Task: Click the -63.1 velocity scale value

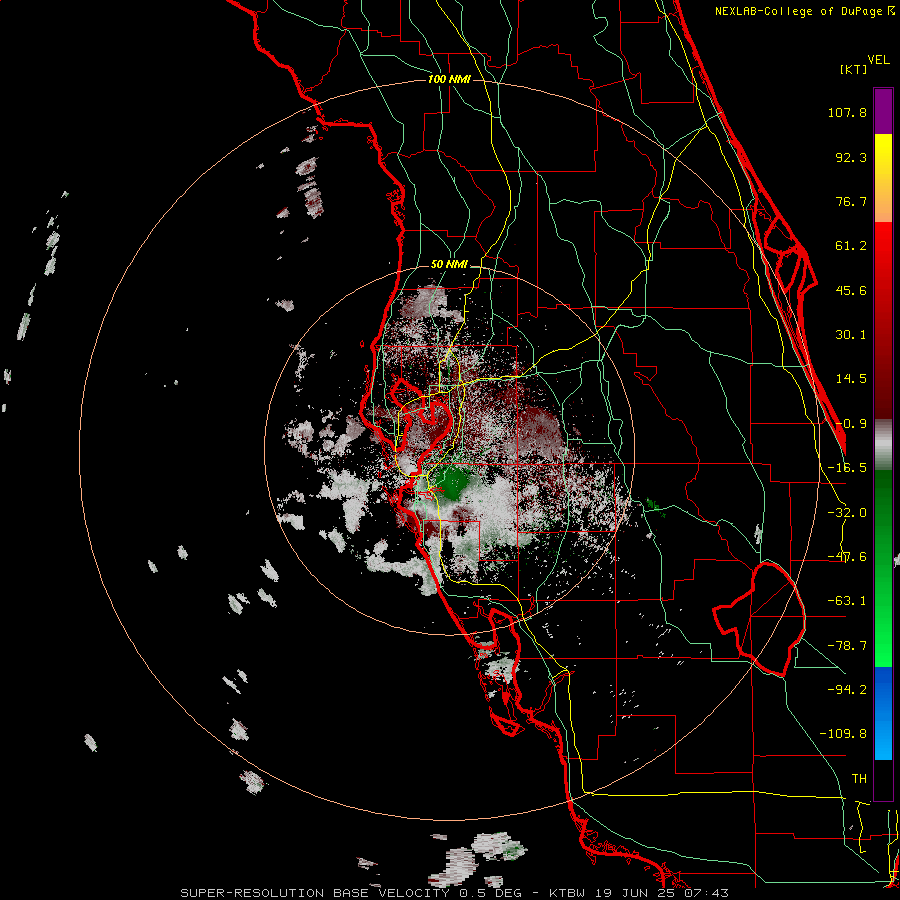Action: [x=847, y=601]
